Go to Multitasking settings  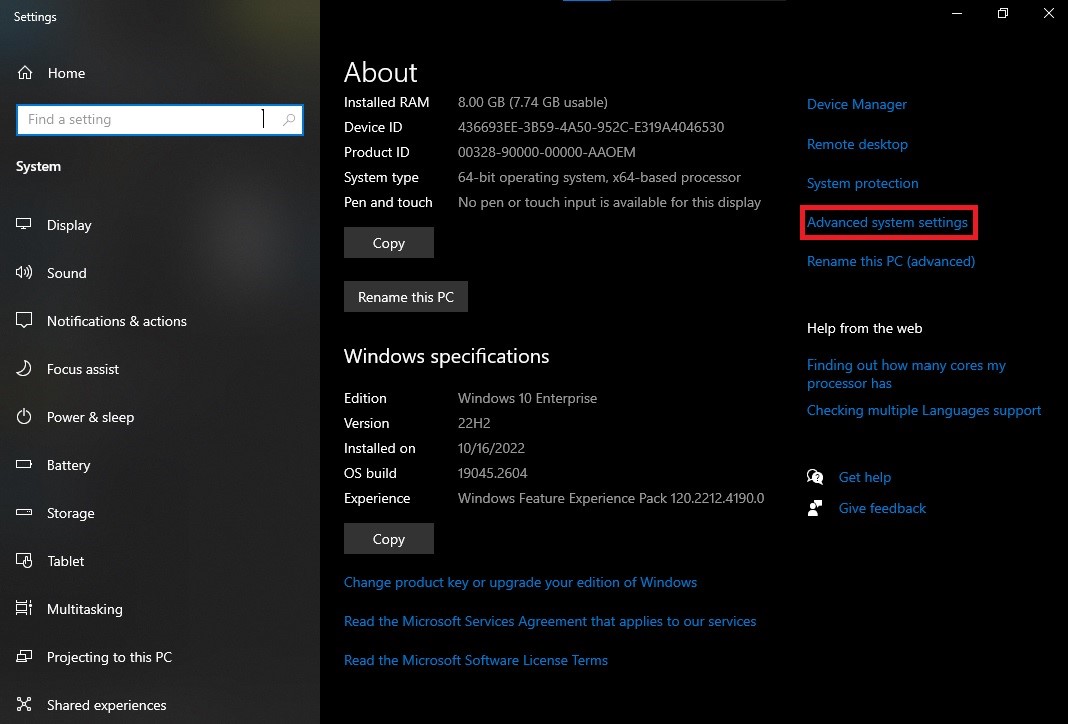84,609
